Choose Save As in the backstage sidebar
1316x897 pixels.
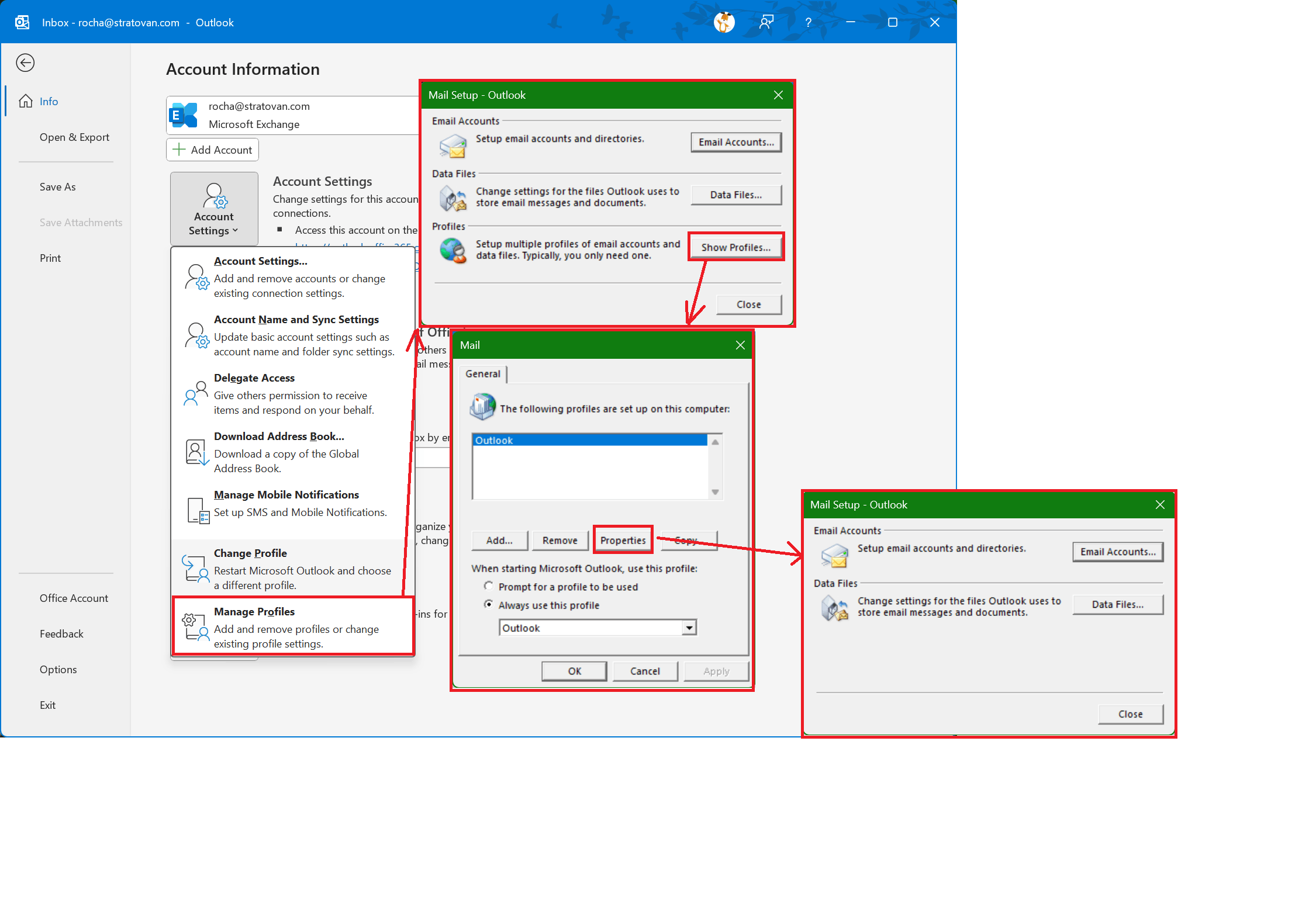[x=58, y=186]
